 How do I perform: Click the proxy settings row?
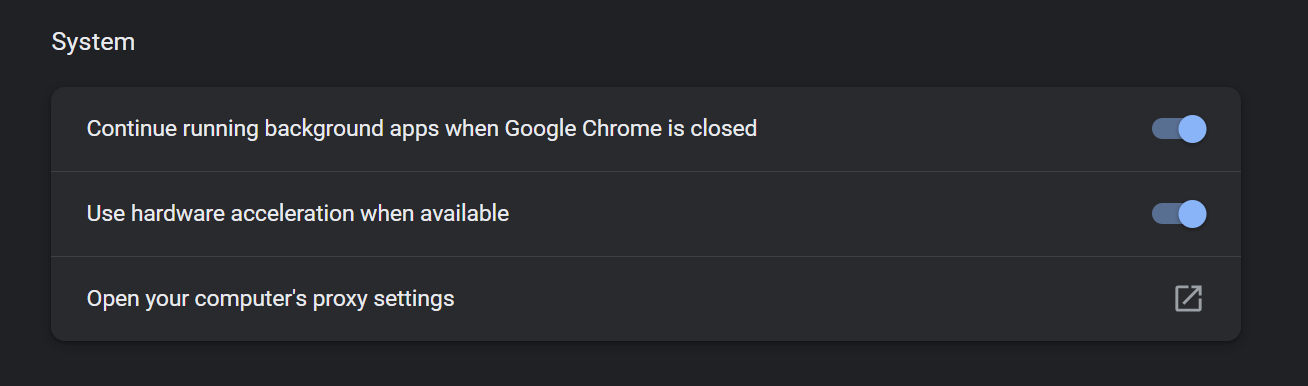[646, 299]
